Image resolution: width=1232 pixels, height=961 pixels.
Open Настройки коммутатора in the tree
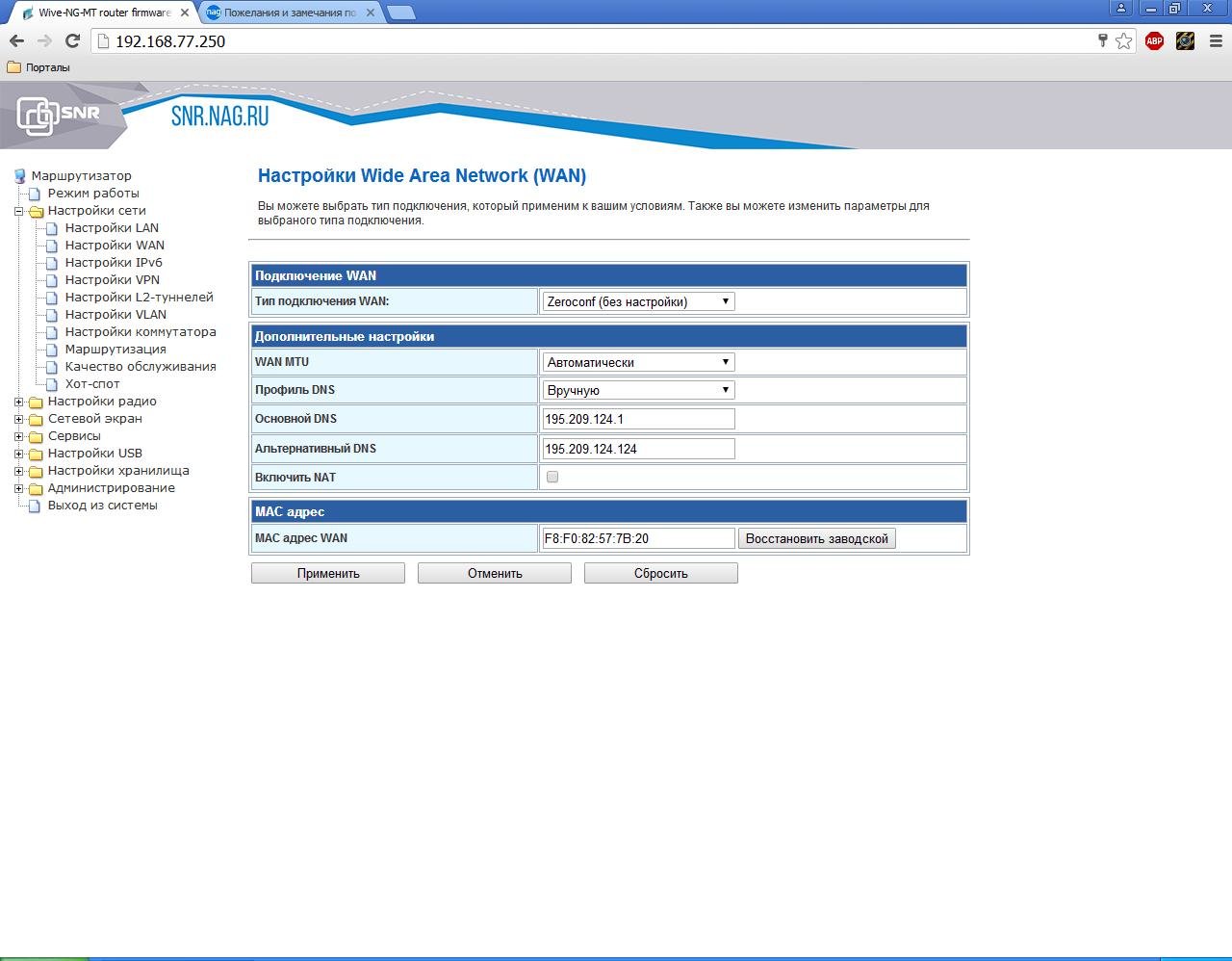(141, 332)
